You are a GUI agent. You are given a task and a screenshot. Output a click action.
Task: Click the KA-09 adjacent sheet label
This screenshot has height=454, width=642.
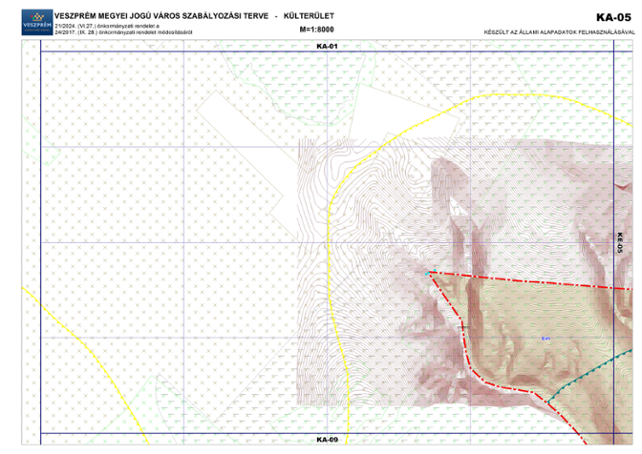(327, 439)
